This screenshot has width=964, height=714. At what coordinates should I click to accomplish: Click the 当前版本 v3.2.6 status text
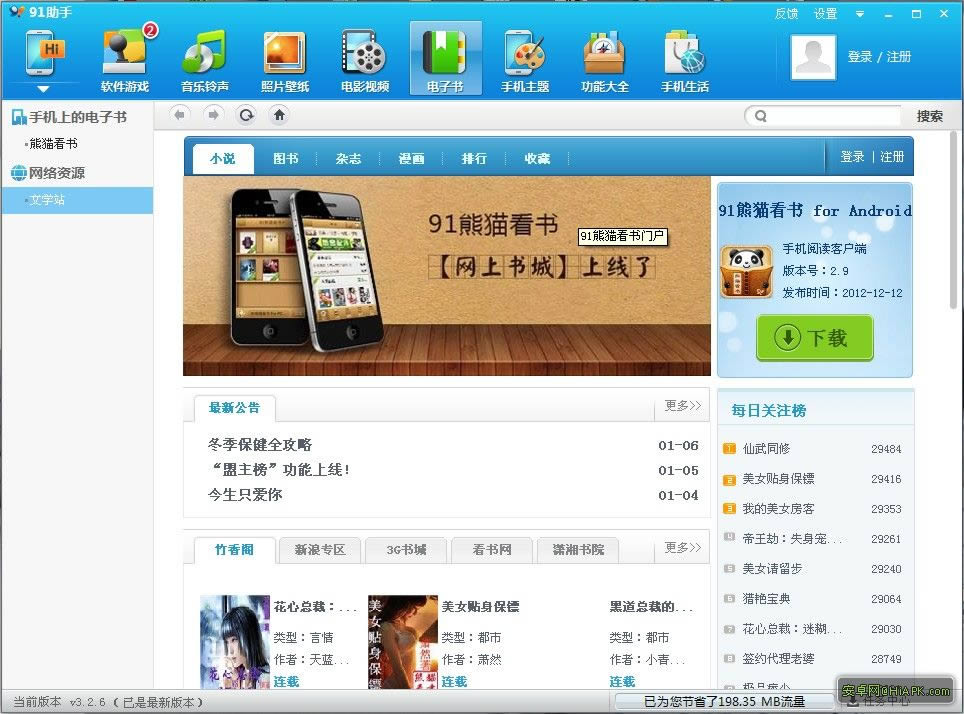click(x=108, y=702)
